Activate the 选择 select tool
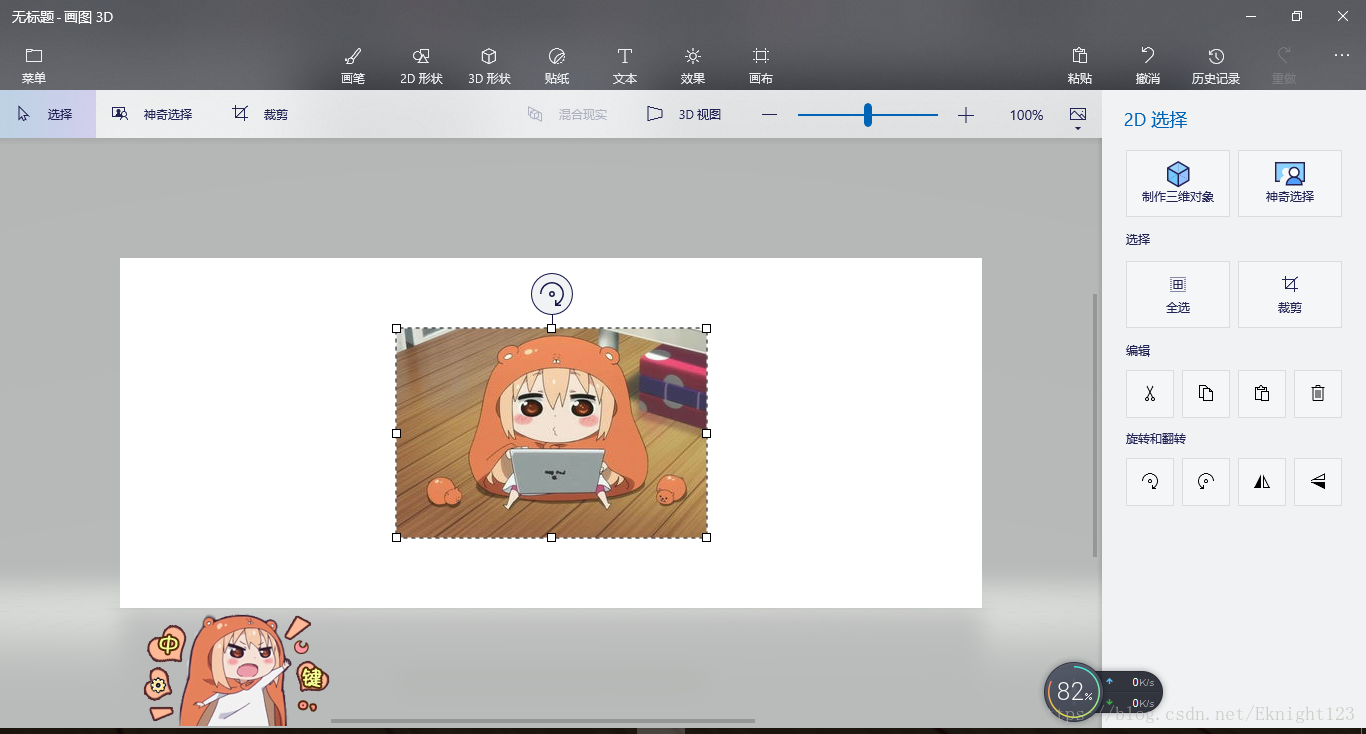Screen dimensions: 1366x734 tap(48, 114)
